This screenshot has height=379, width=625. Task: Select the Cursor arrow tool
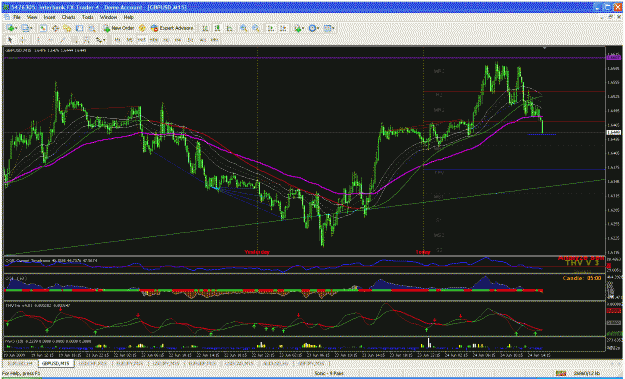(x=10, y=40)
